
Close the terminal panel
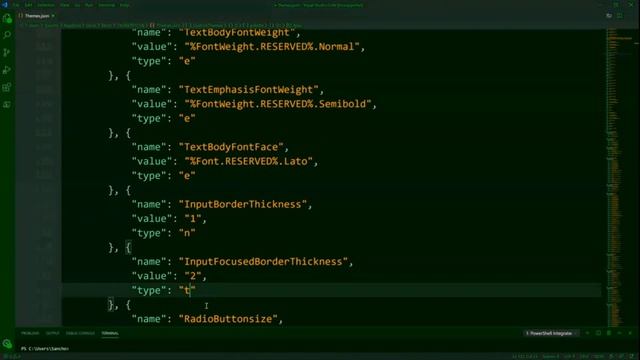630,333
